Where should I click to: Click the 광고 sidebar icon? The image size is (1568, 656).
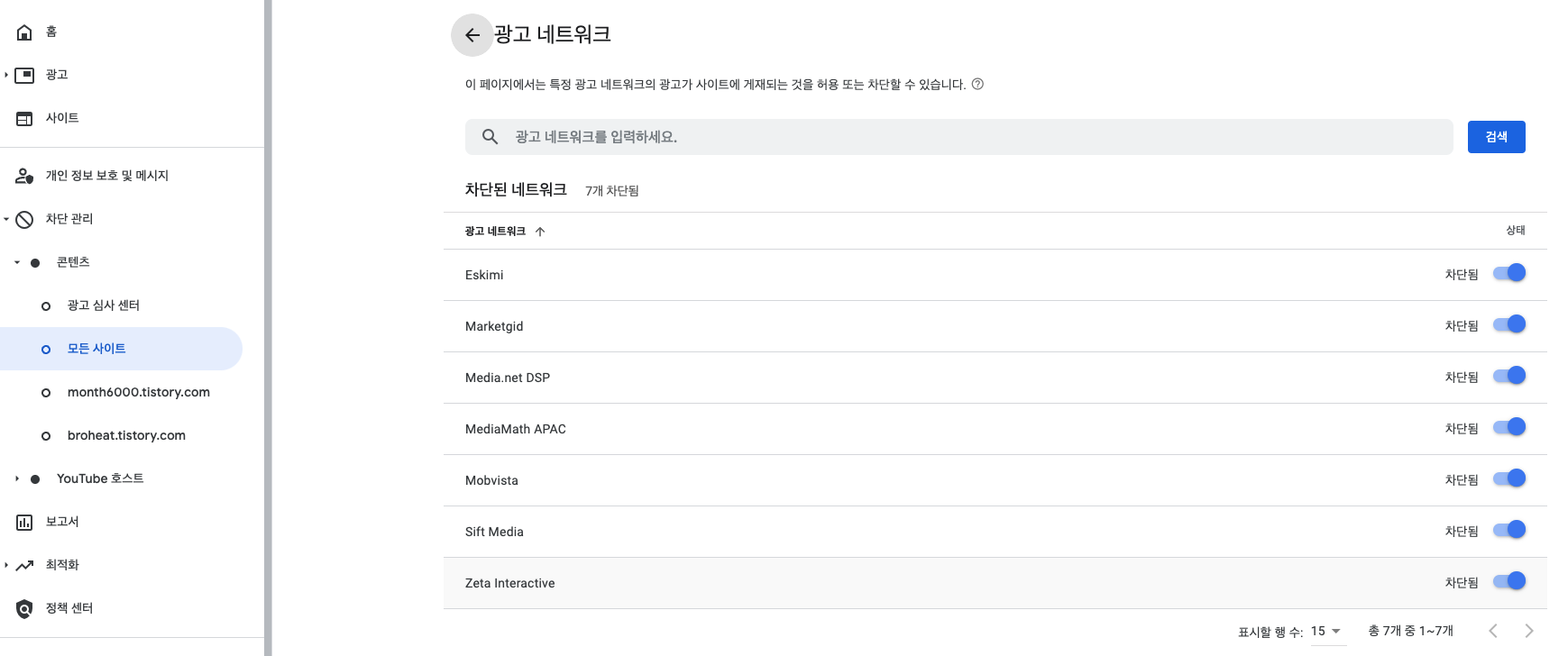point(24,75)
